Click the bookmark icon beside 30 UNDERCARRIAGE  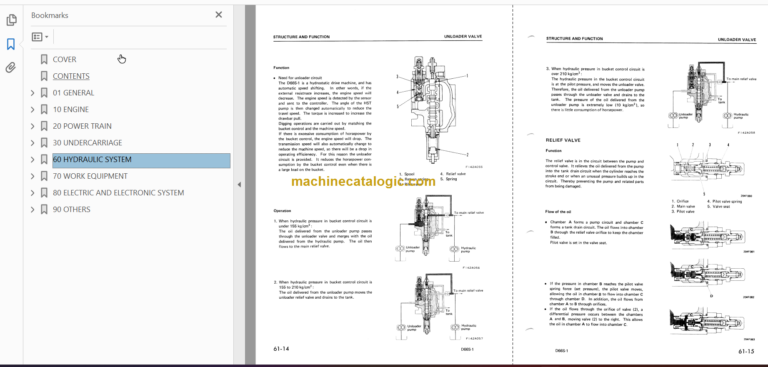point(44,143)
